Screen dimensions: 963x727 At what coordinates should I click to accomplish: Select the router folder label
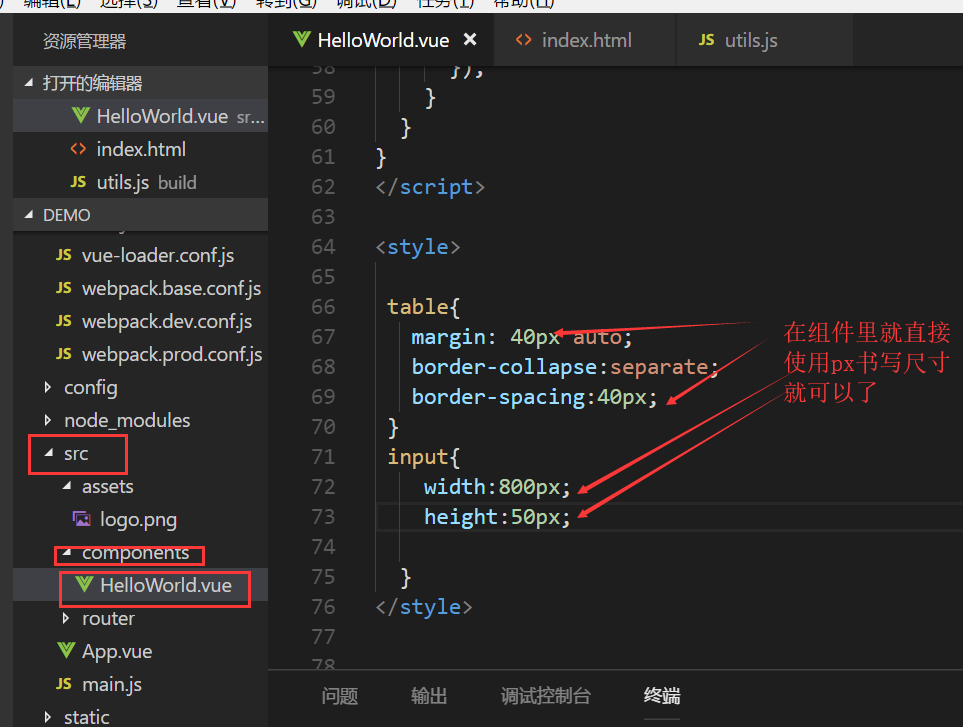point(108,619)
